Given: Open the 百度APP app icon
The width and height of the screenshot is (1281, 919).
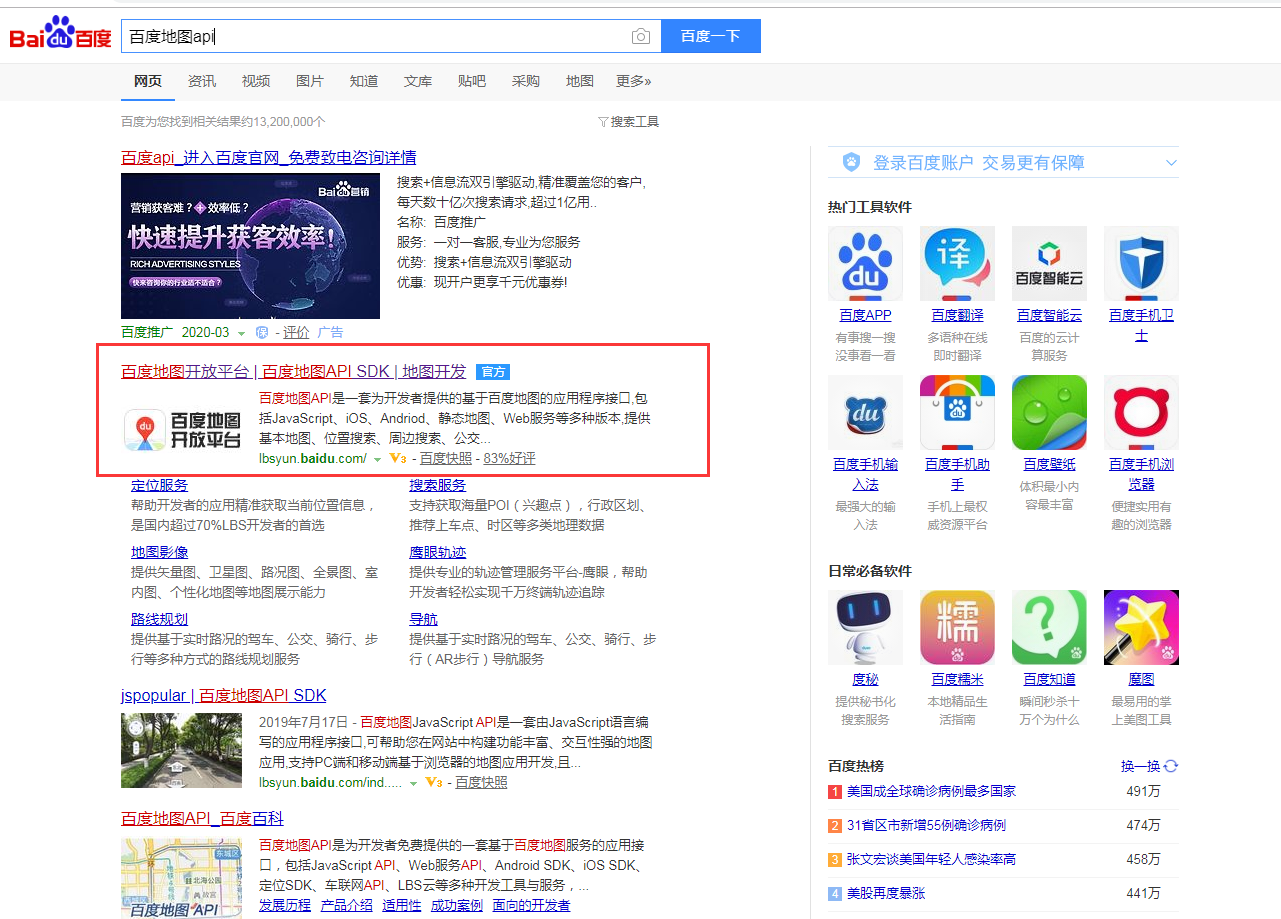Looking at the screenshot, I should coord(865,264).
